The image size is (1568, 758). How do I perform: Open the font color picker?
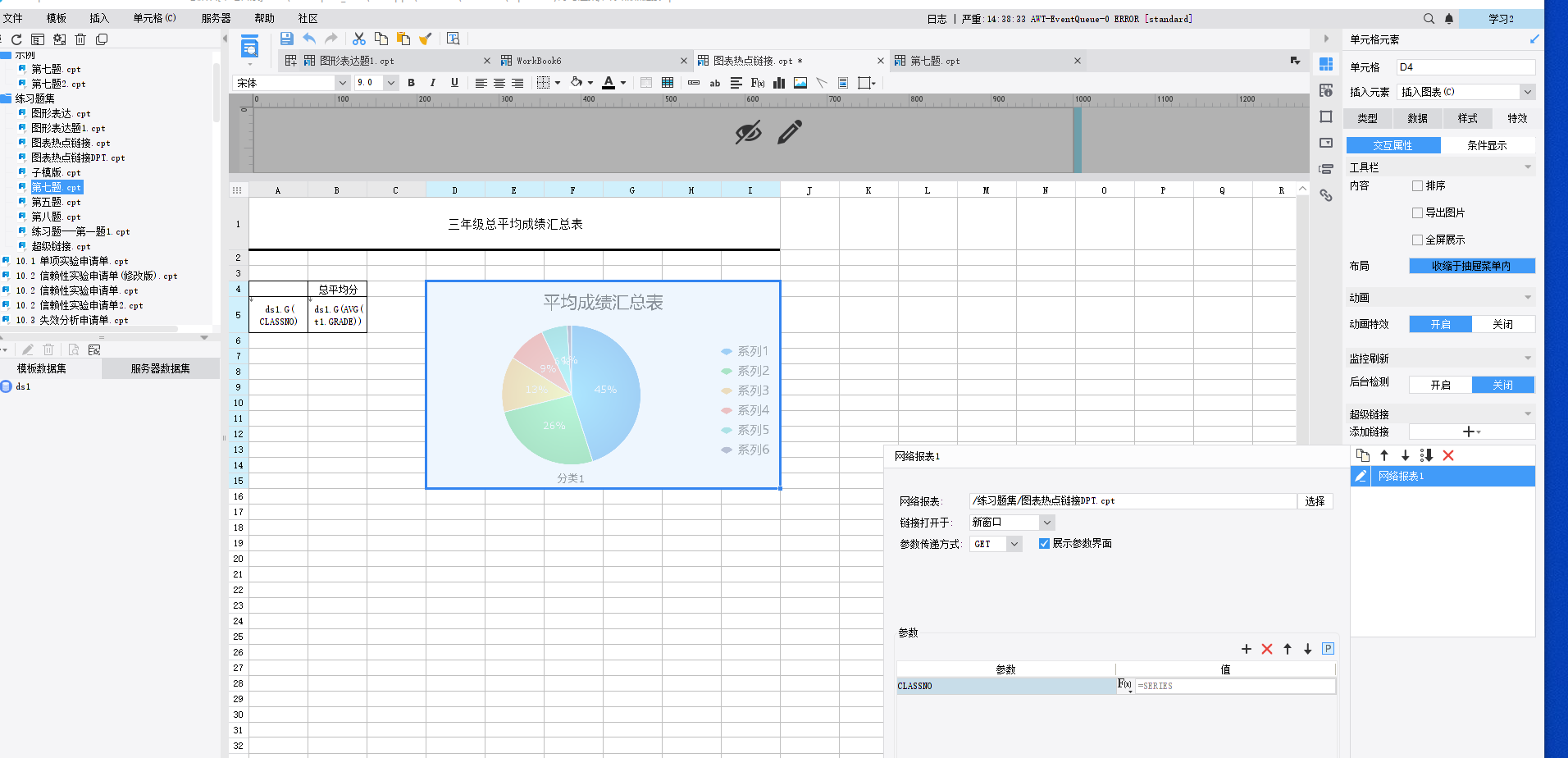pyautogui.click(x=613, y=83)
